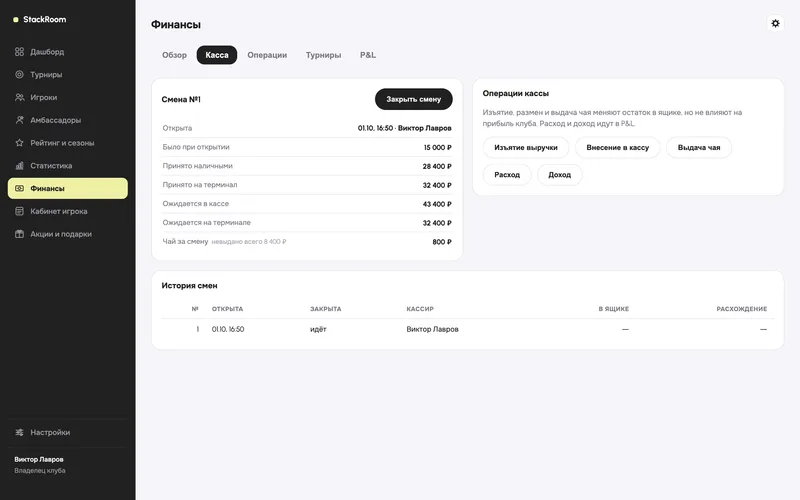Viewport: 800px width, 500px height.
Task: Click 01.10, 16:50 · Виктор Лавров text
Action: coord(405,128)
